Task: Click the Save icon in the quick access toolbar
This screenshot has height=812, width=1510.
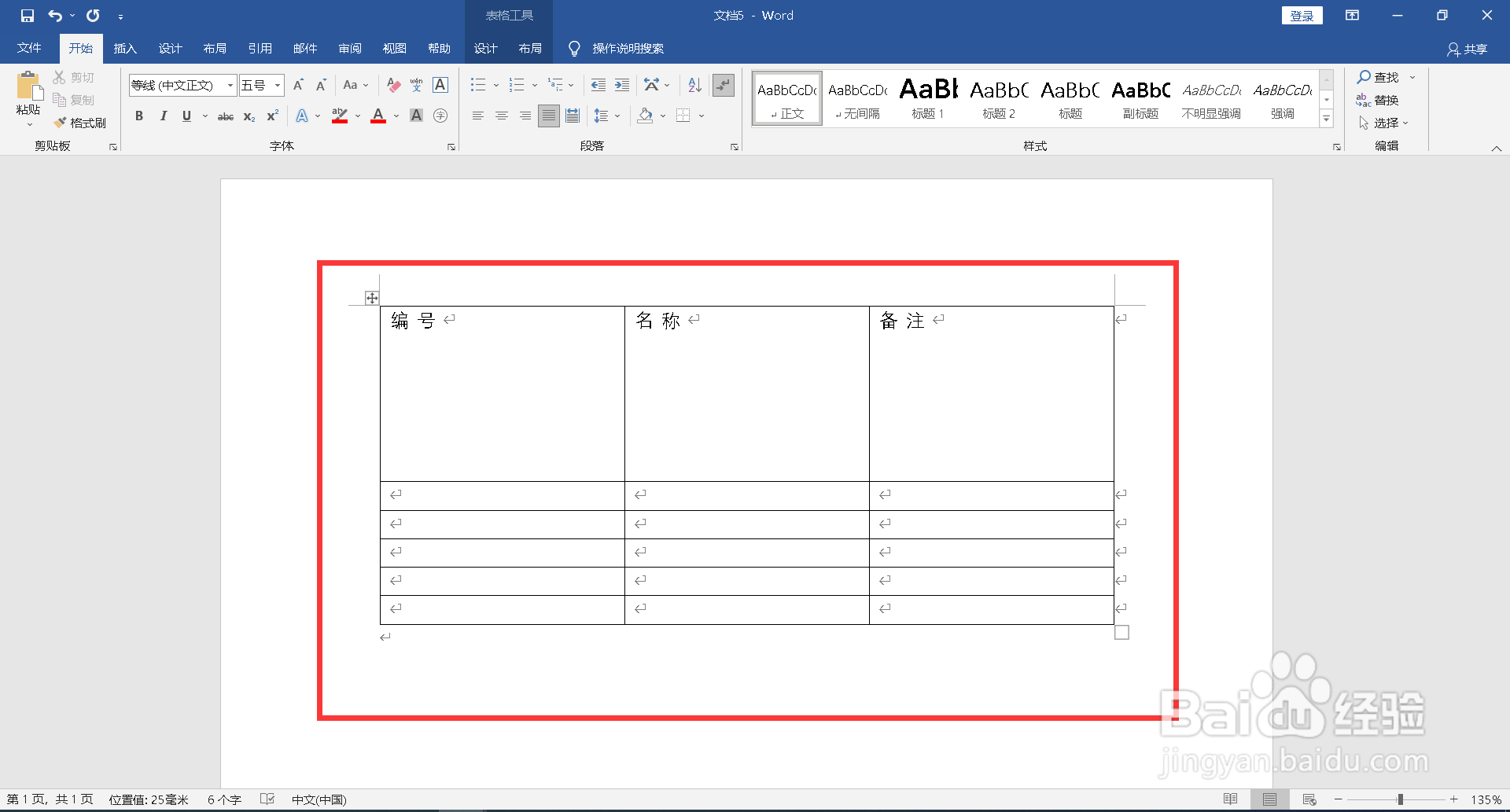Action: tap(28, 16)
